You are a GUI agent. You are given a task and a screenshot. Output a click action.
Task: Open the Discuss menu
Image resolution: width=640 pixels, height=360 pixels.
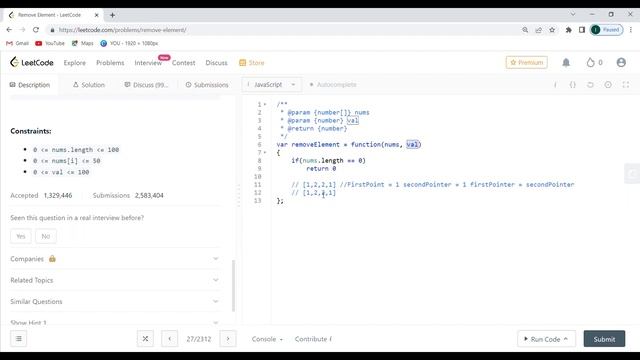click(216, 63)
